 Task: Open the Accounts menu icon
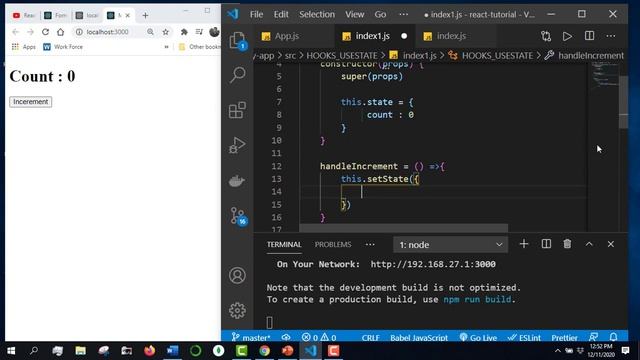pos(237,276)
